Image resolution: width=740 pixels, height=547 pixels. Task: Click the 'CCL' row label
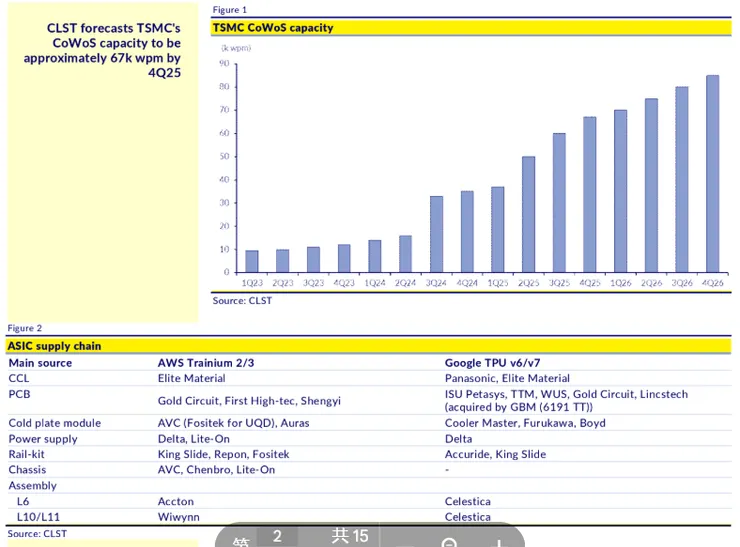(19, 379)
